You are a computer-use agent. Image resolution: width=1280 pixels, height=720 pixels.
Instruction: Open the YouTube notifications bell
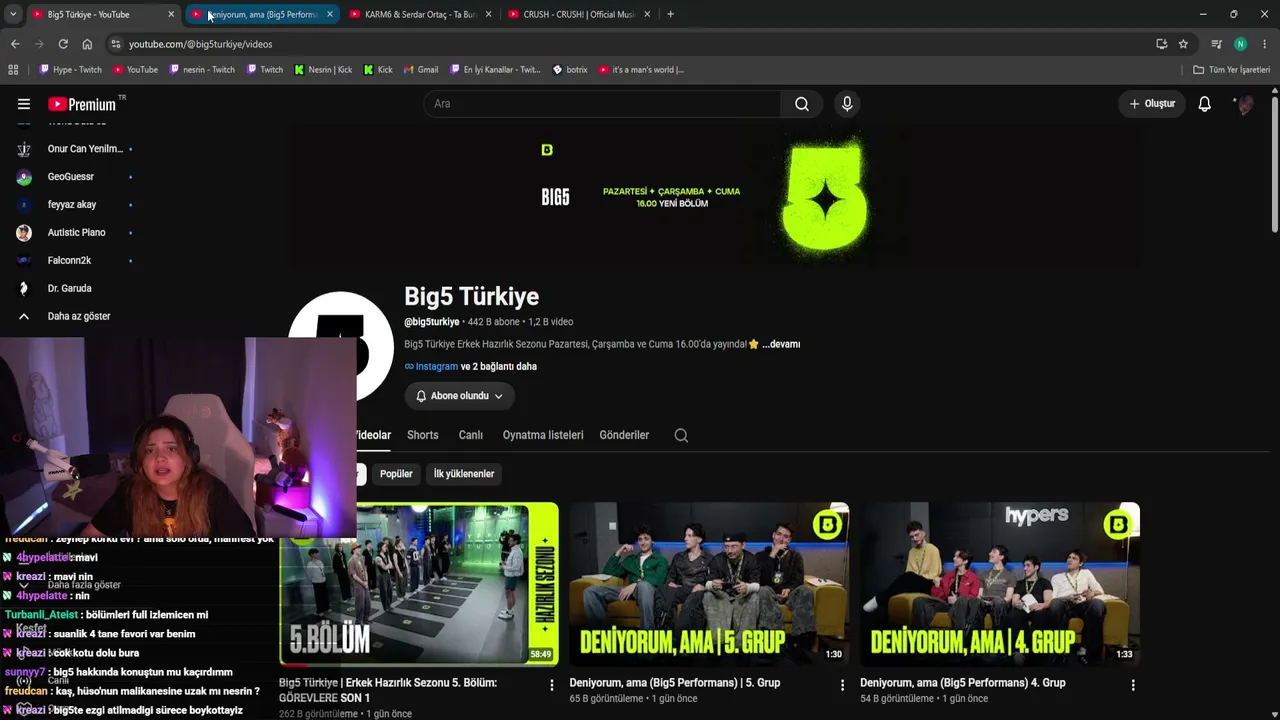pos(1205,104)
